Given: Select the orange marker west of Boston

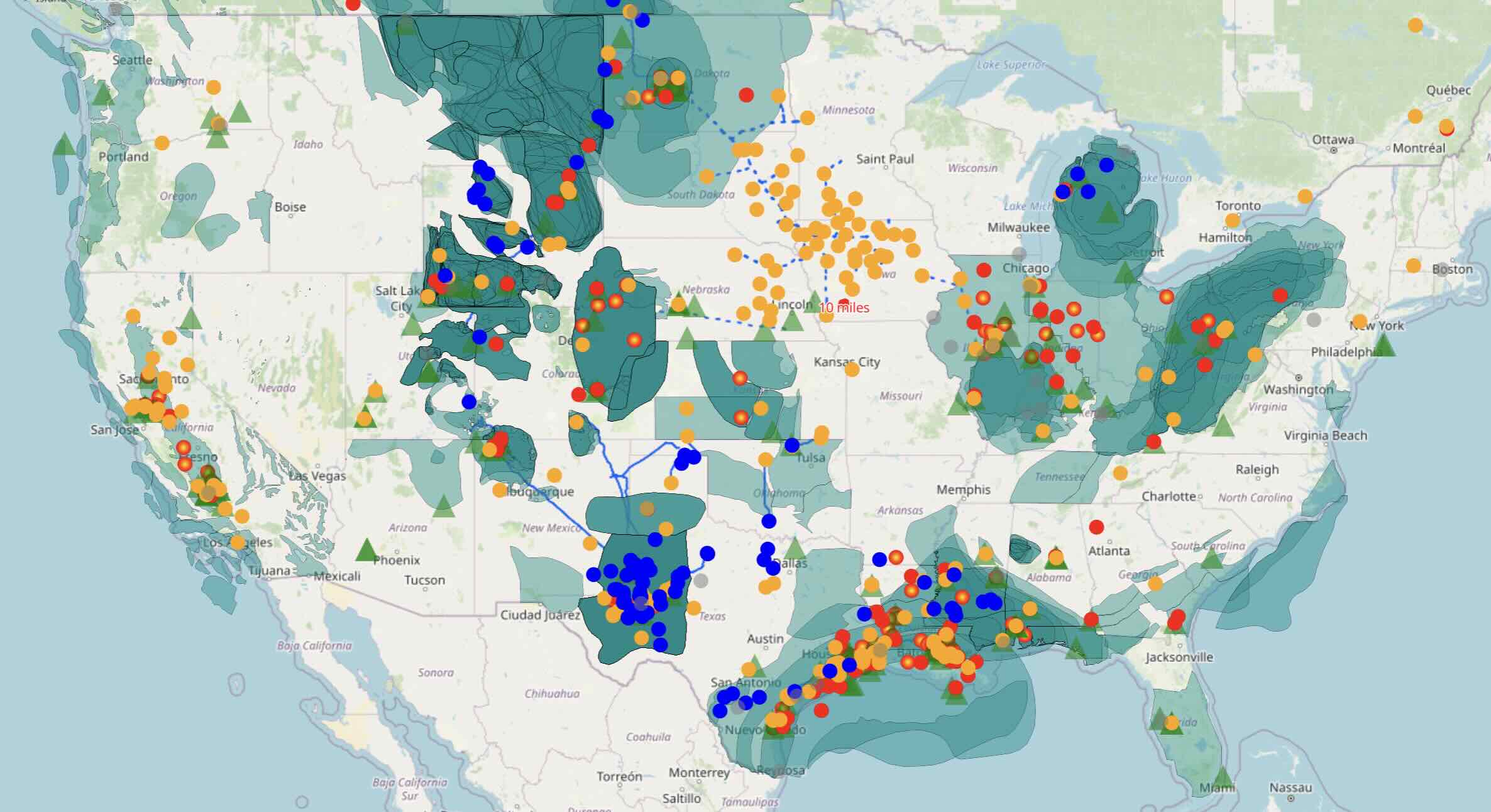Looking at the screenshot, I should pyautogui.click(x=1413, y=265).
